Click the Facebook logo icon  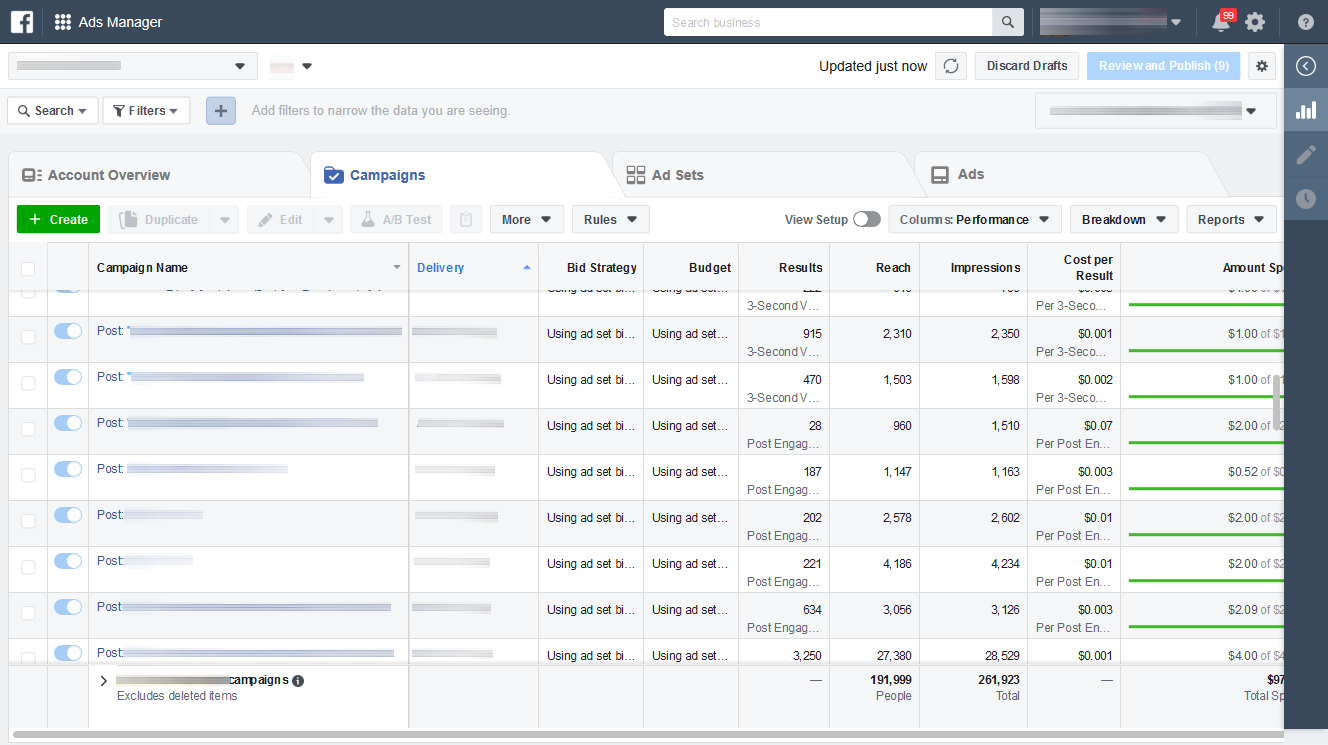point(22,22)
